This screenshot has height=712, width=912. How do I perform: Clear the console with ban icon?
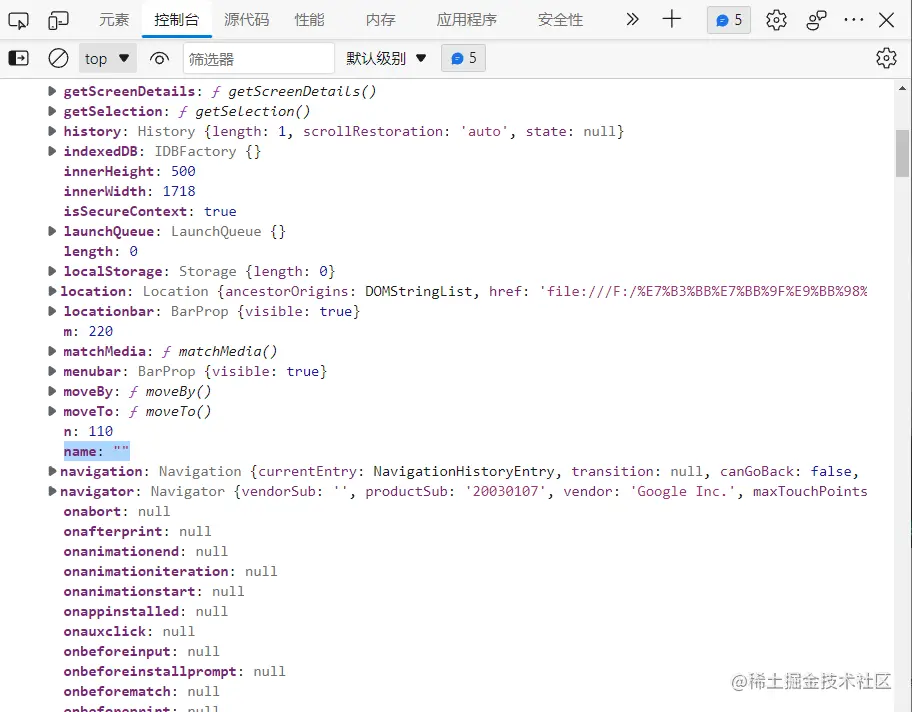click(58, 58)
